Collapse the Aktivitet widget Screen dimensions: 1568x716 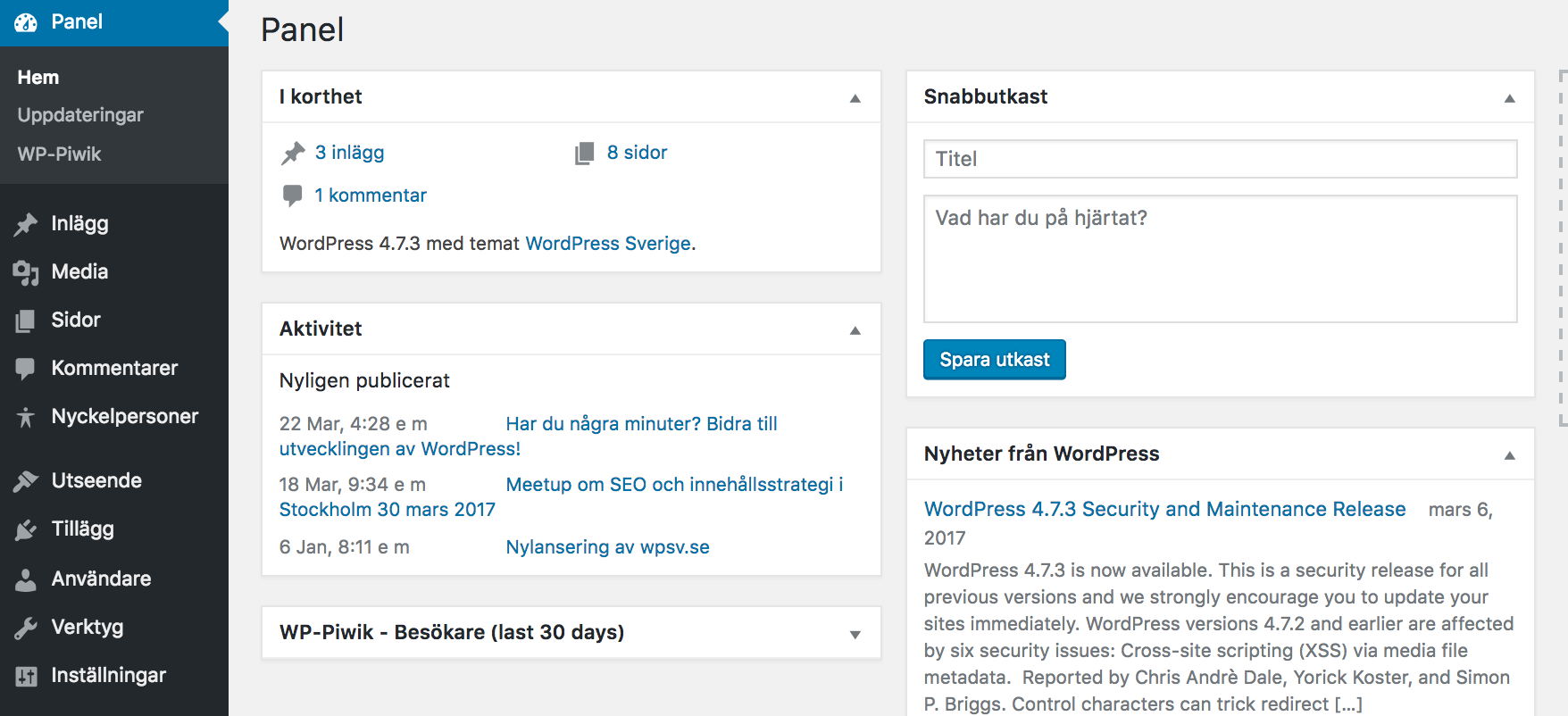pyautogui.click(x=855, y=330)
